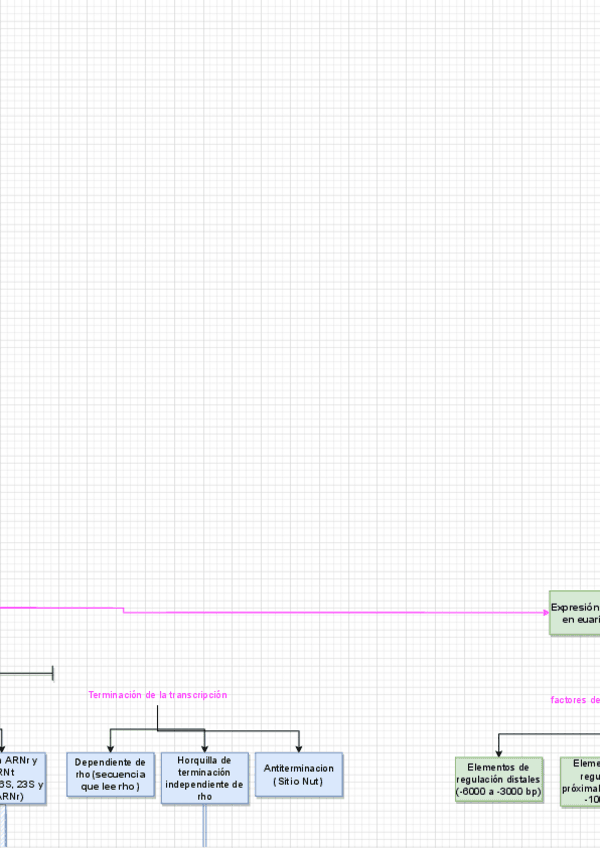Select the 'Dependiente de rho' blue box
600x848 pixels.
110,775
